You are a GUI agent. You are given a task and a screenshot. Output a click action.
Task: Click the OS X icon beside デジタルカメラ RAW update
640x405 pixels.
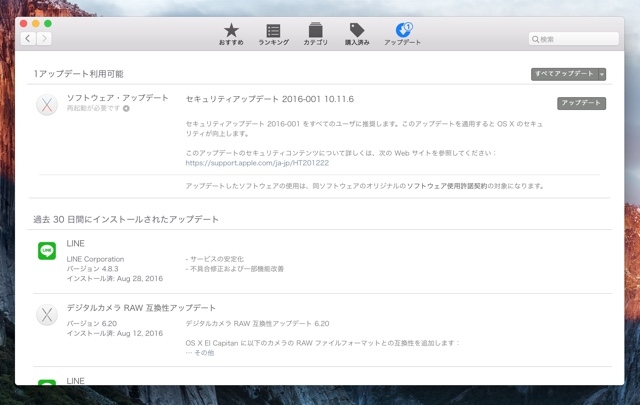[47, 315]
